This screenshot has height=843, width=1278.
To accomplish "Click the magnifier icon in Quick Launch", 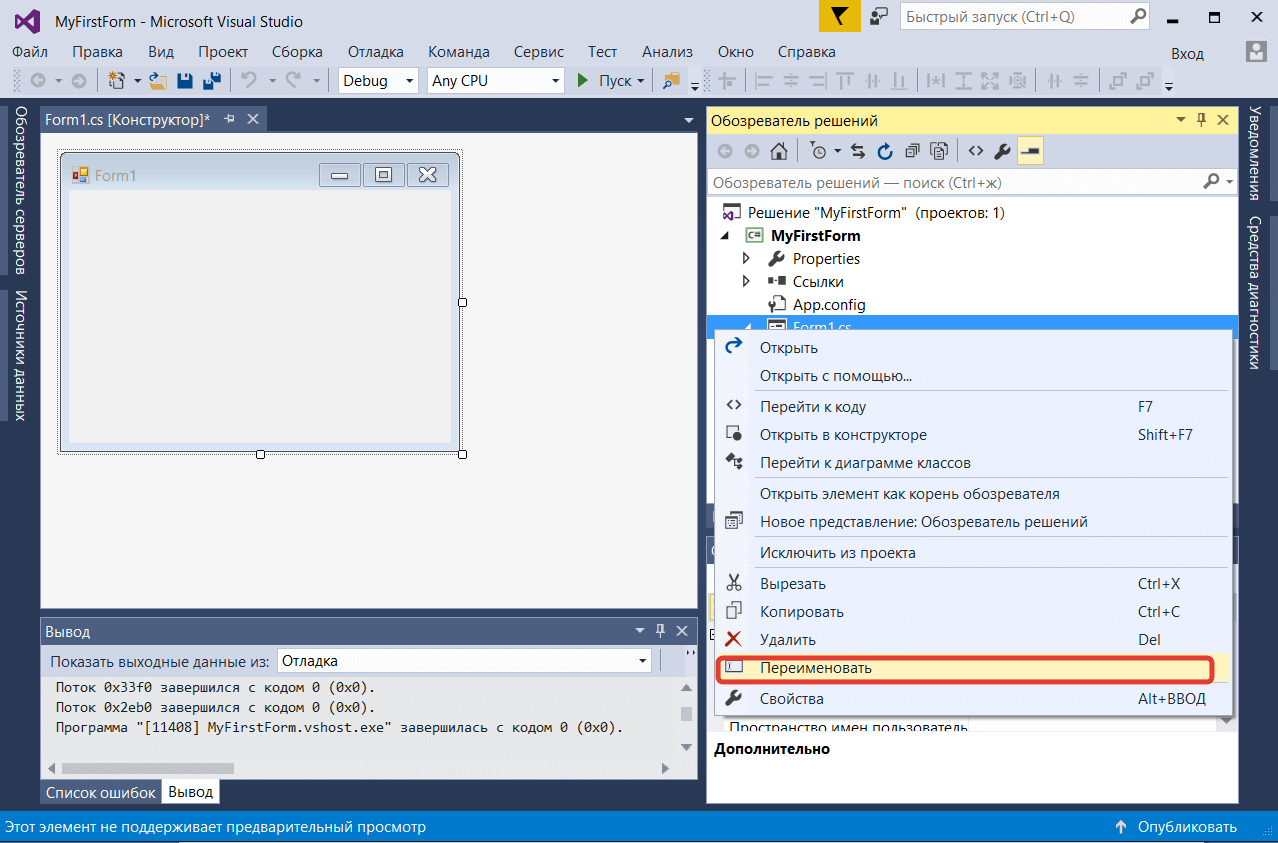I will (x=1138, y=17).
